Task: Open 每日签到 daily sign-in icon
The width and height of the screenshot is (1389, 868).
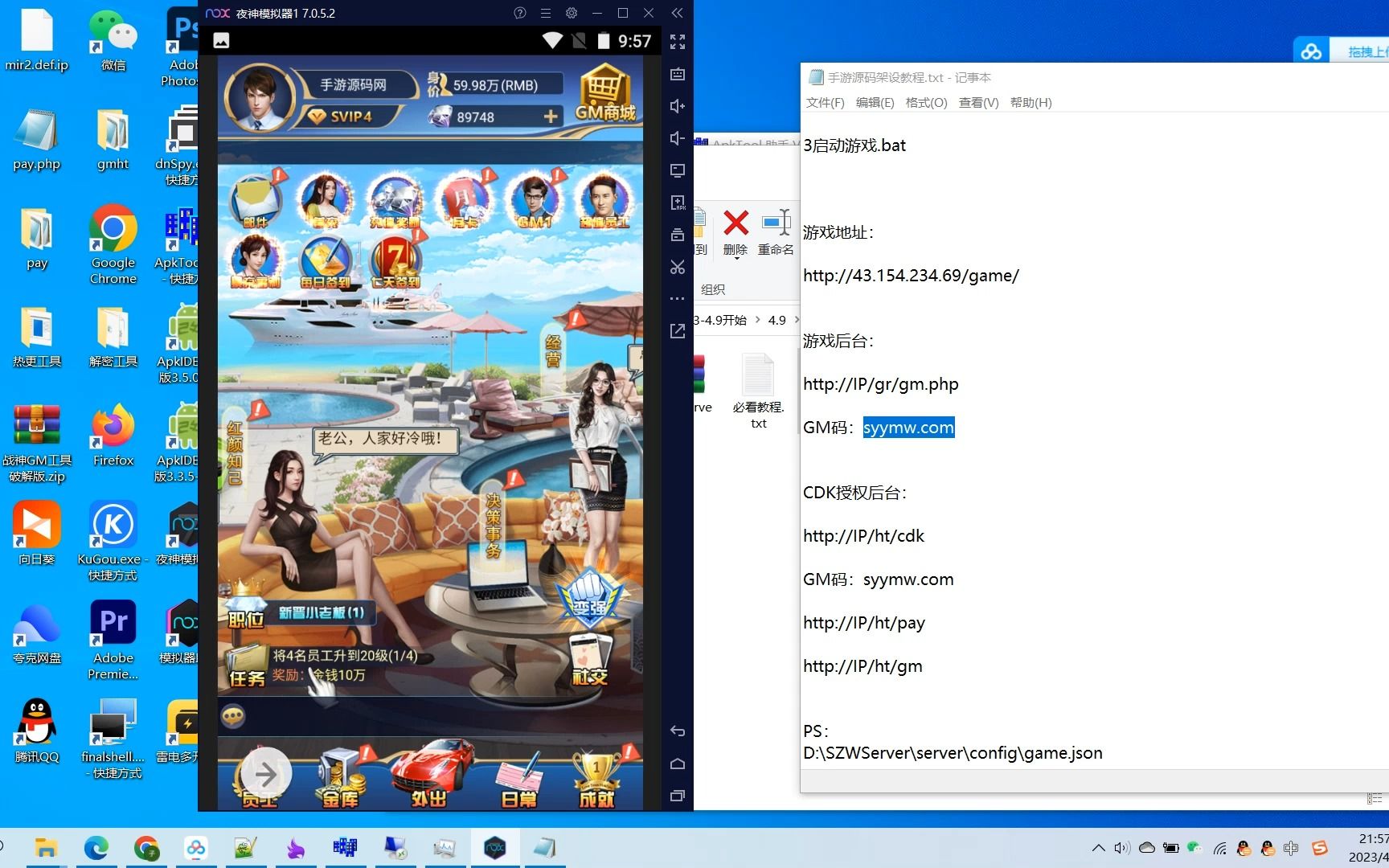Action: 326,261
